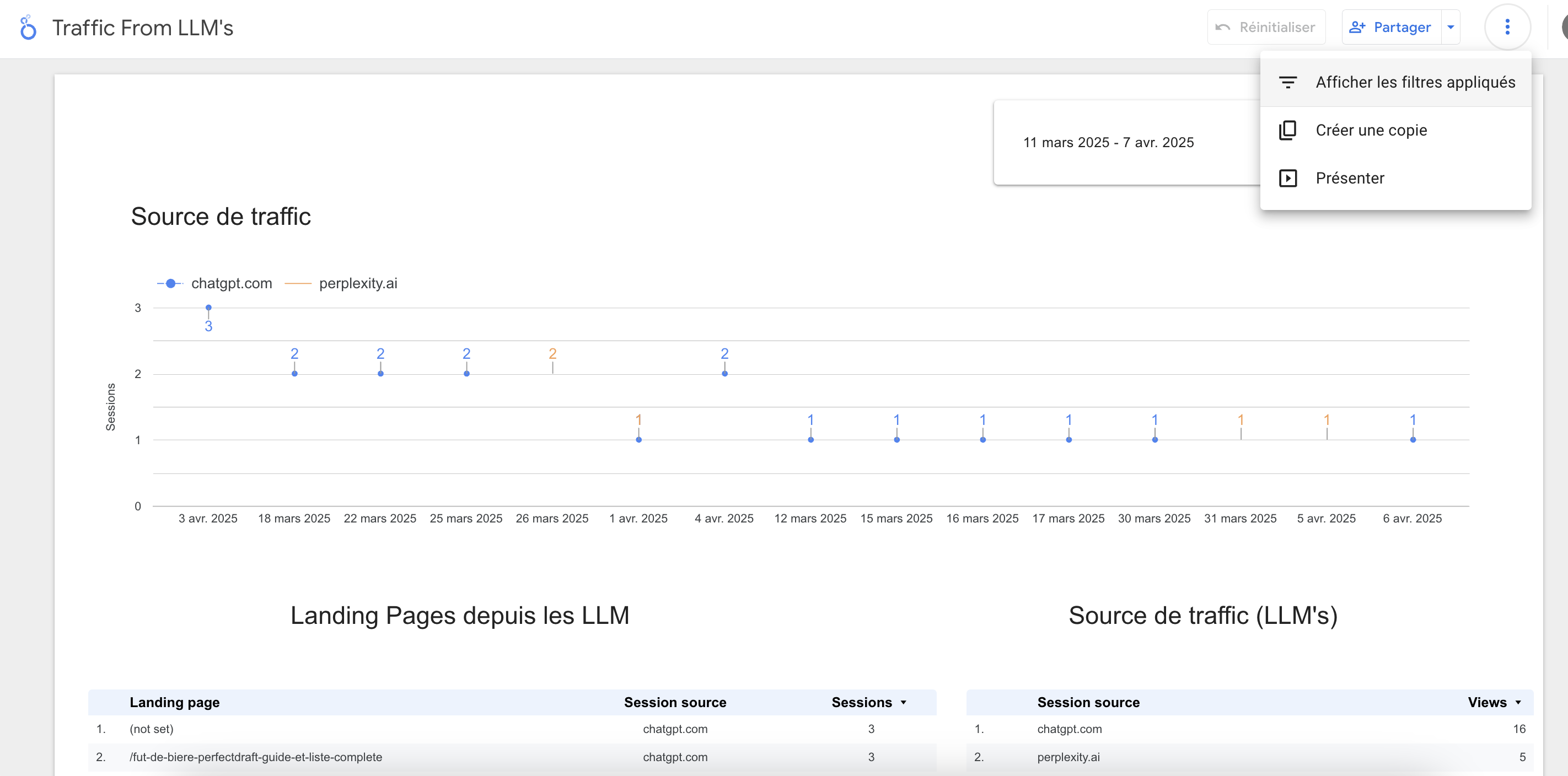
Task: Toggle the perplexity.ai legend series
Action: pyautogui.click(x=341, y=284)
